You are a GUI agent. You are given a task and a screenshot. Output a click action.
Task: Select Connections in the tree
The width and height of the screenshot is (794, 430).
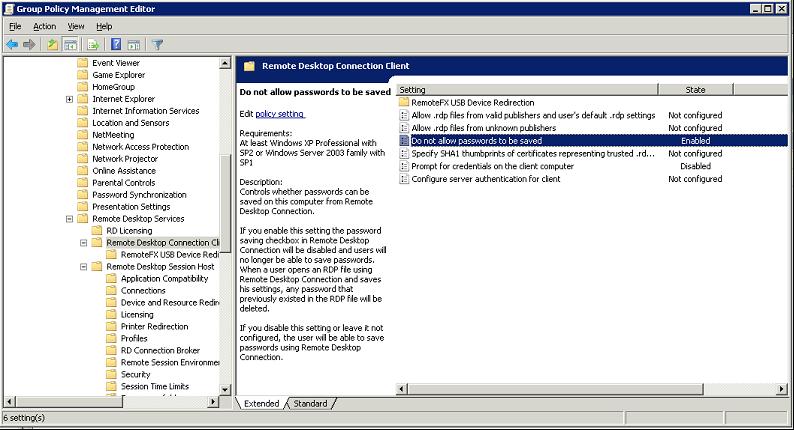(143, 291)
